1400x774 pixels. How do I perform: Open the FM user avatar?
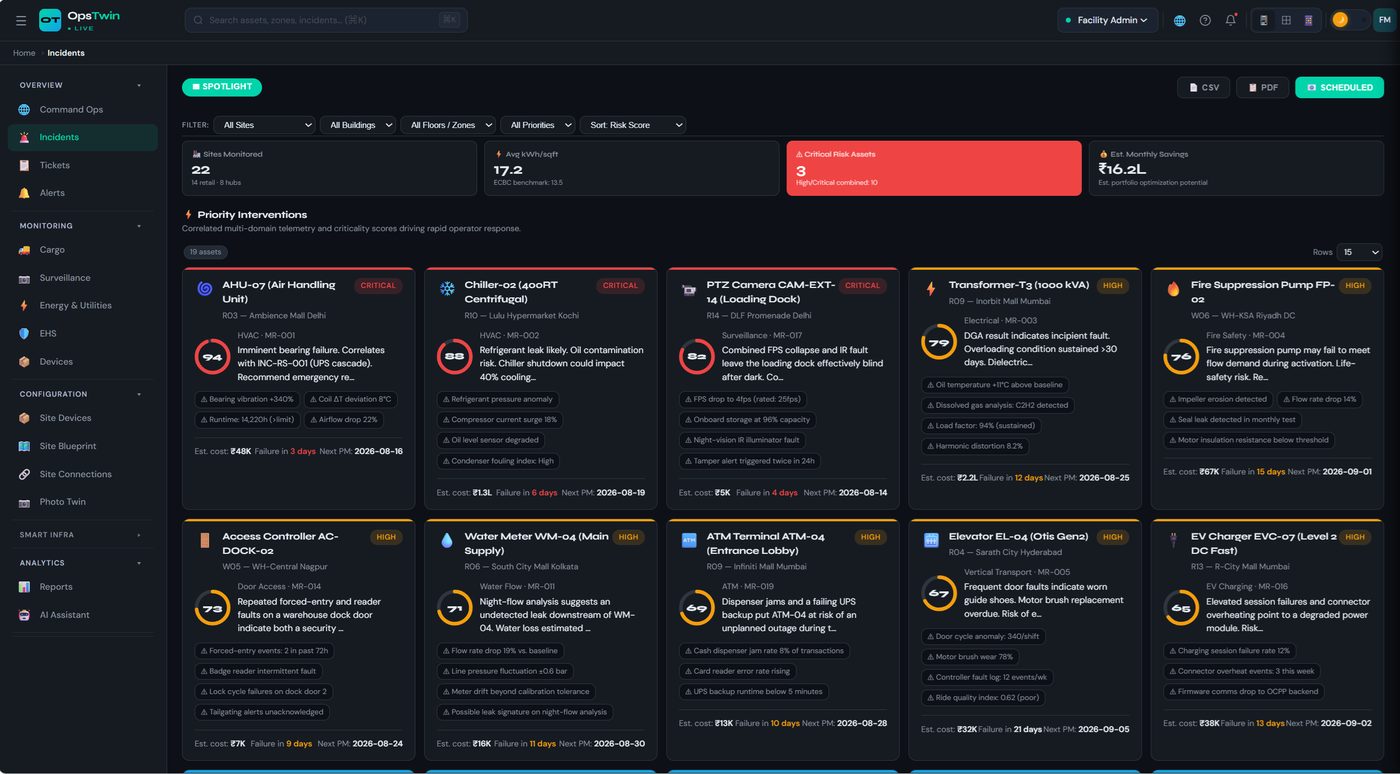tap(1384, 20)
